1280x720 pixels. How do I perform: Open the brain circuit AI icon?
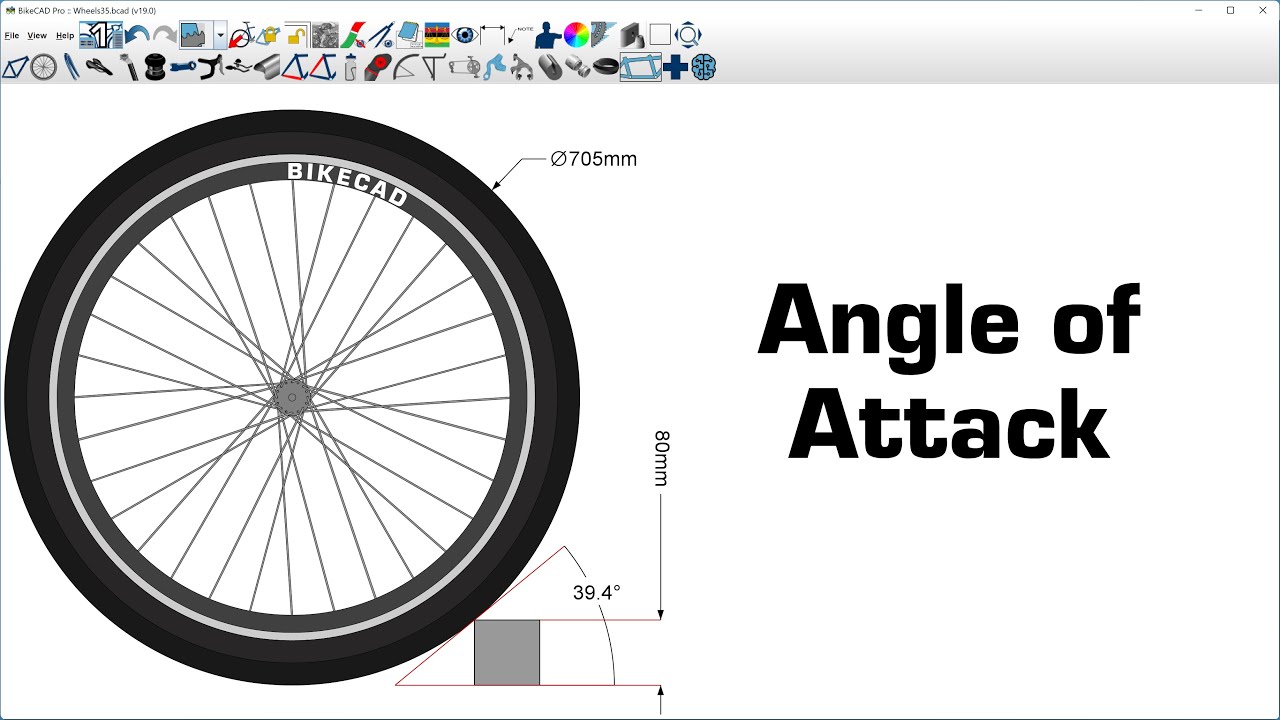pyautogui.click(x=704, y=67)
